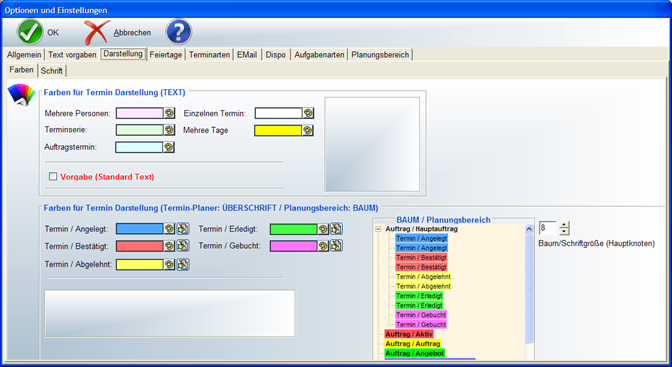Select the Auftrag / Hauptauftrag tree item

421,229
